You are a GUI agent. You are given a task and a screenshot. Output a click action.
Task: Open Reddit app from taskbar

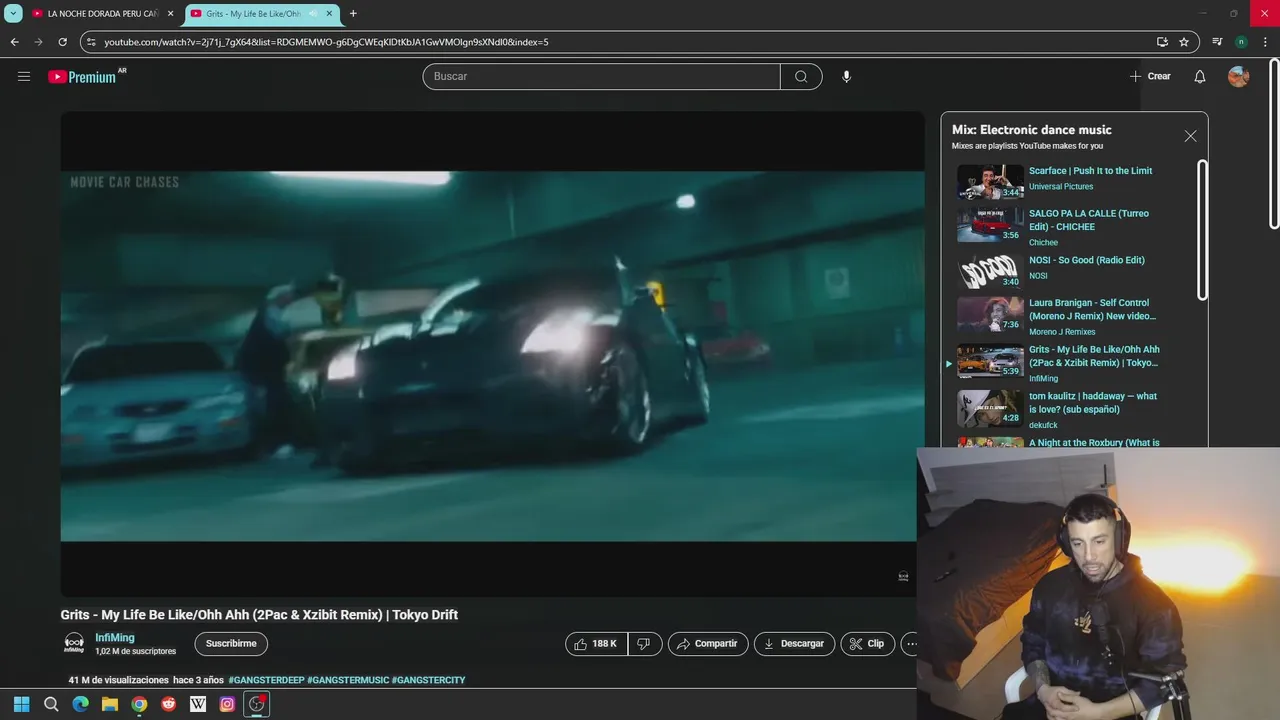168,704
